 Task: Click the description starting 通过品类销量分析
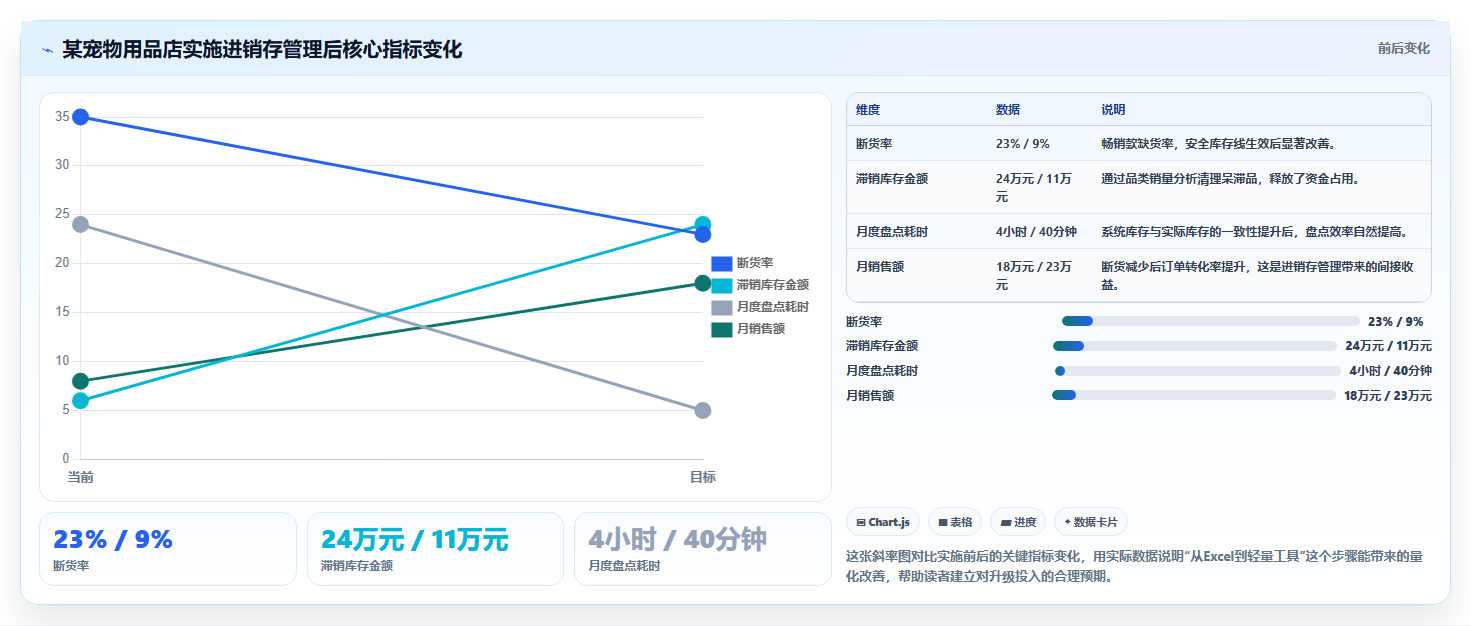coord(1230,179)
